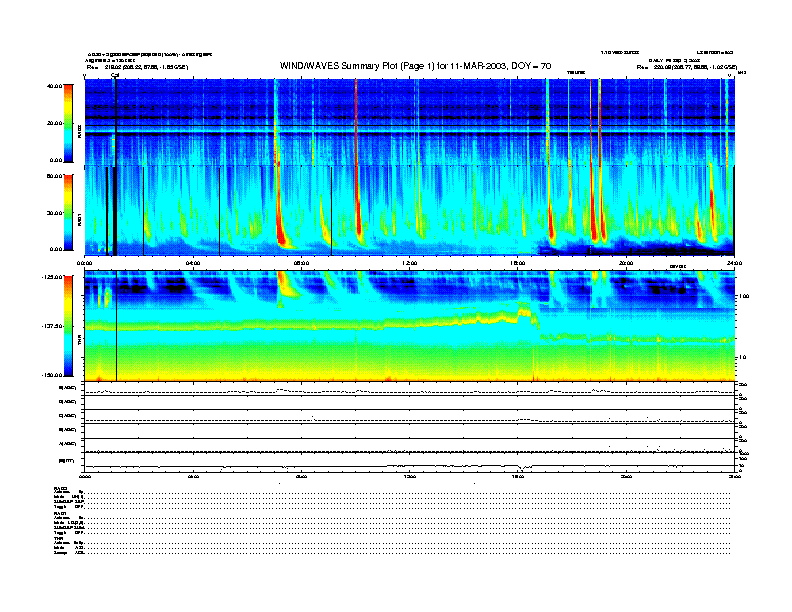Click the 04:00 tick under the RAD1 spectrogram
The height and width of the screenshot is (612, 792).
[193, 263]
